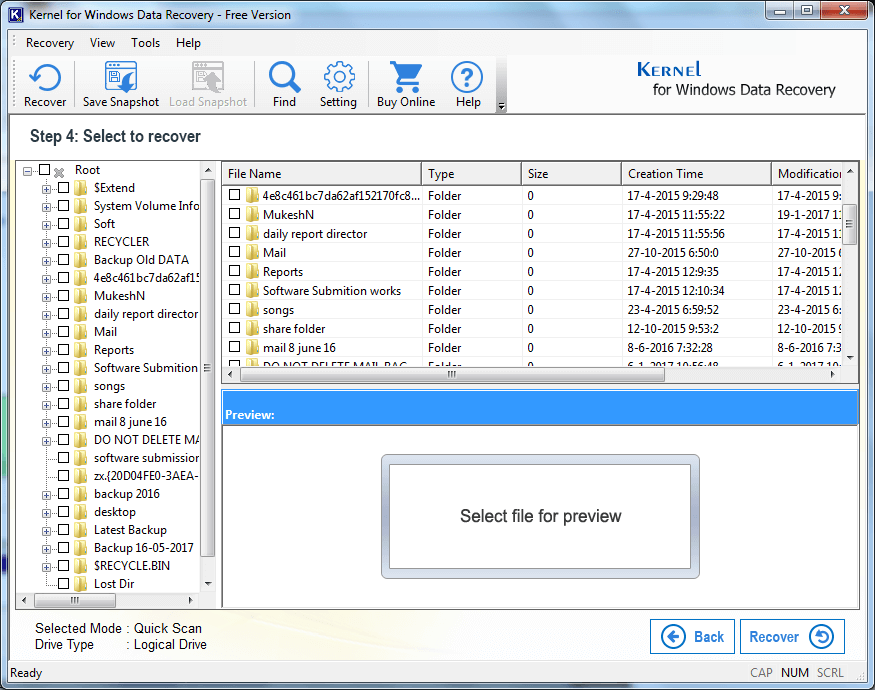Check the Backup 16-05-2017 tree checkbox
The width and height of the screenshot is (875, 690).
(64, 548)
